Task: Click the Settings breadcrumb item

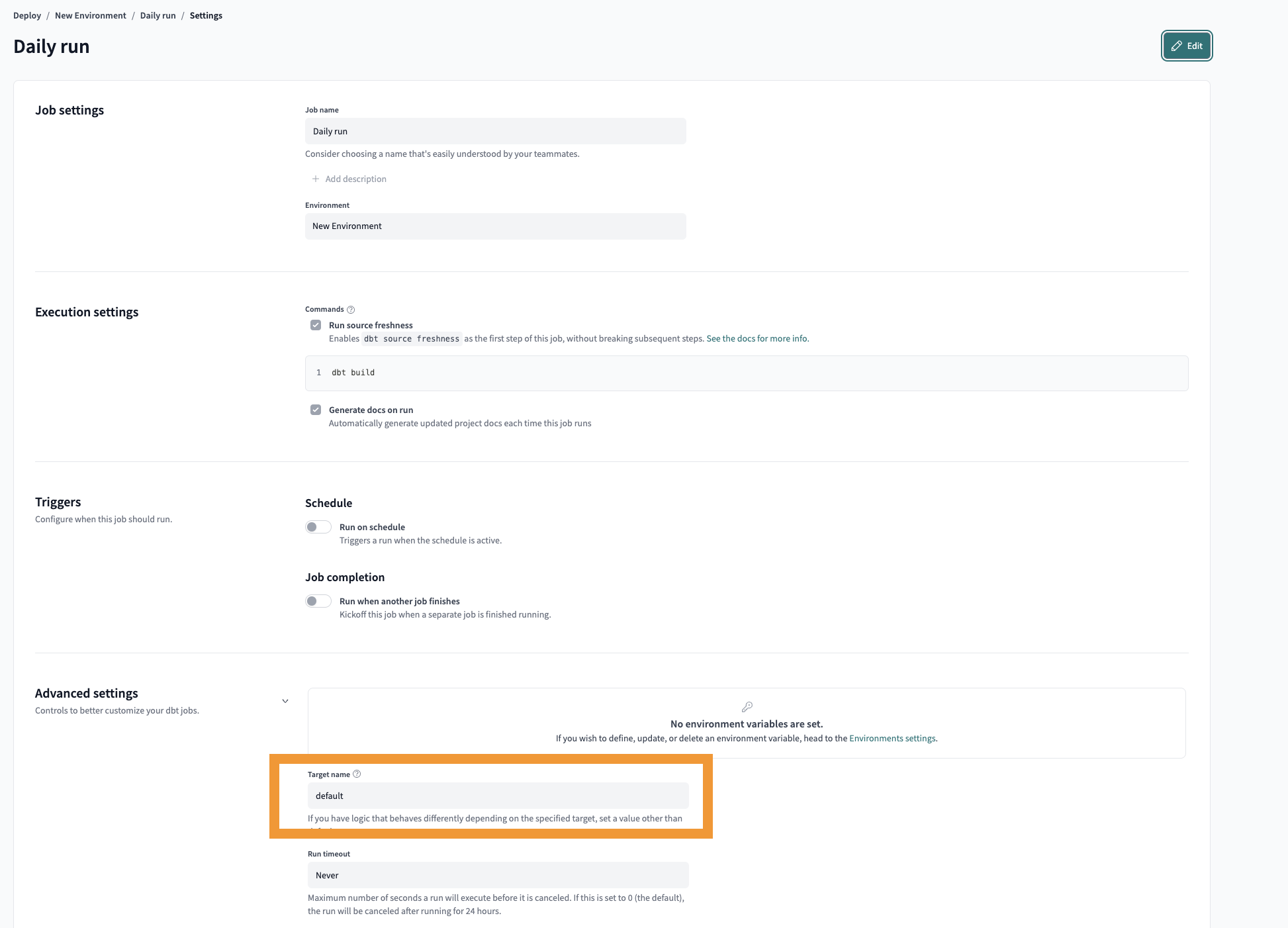Action: pyautogui.click(x=206, y=15)
